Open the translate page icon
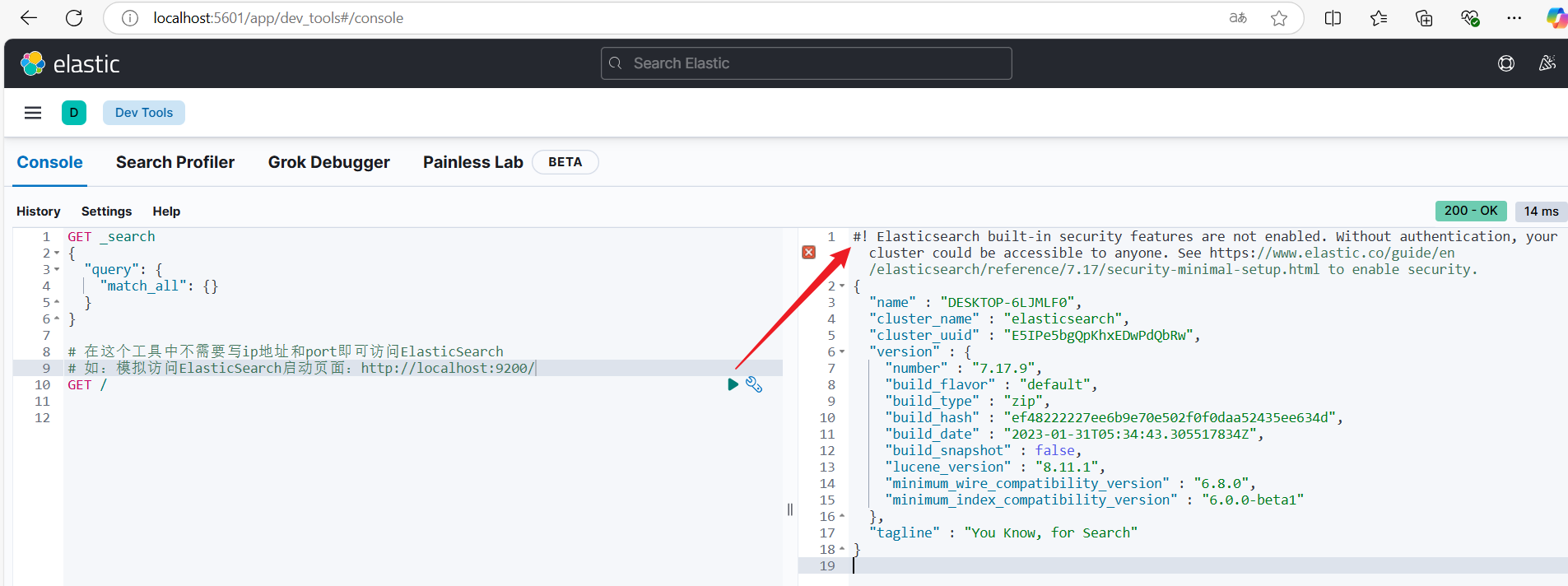This screenshot has height=586, width=1568. point(1238,18)
